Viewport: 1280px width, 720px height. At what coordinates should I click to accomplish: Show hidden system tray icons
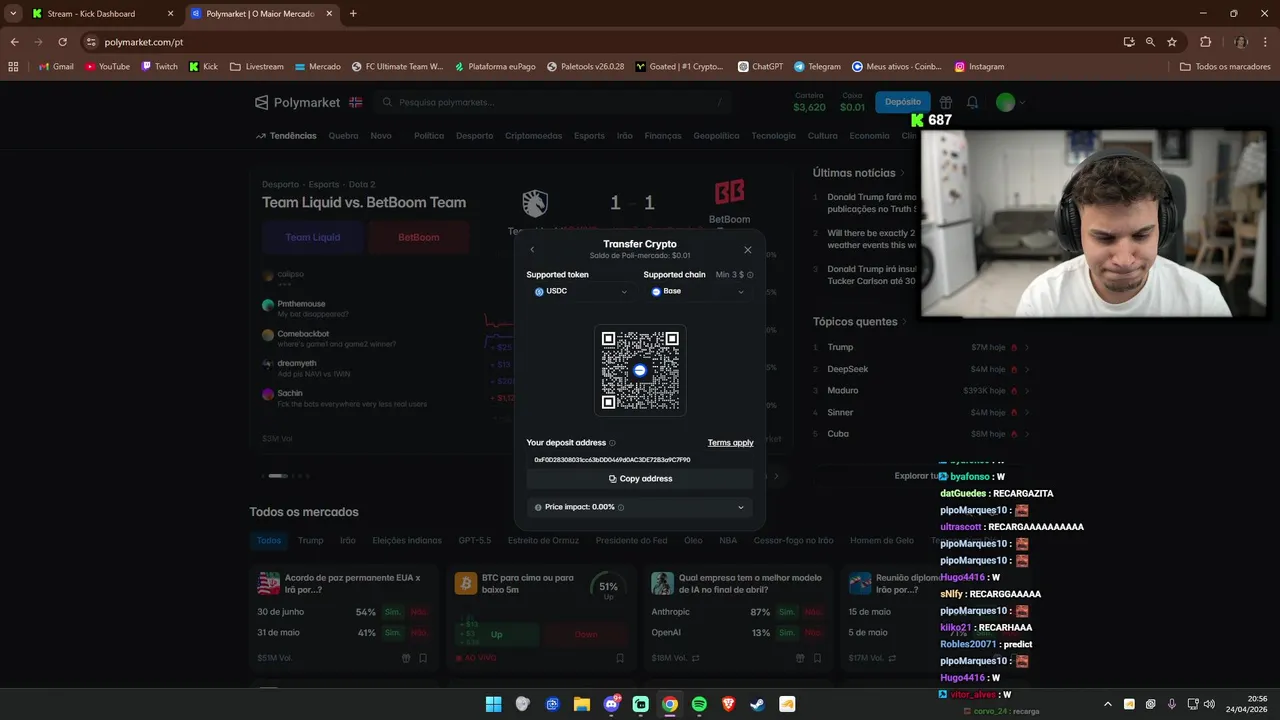(1107, 704)
